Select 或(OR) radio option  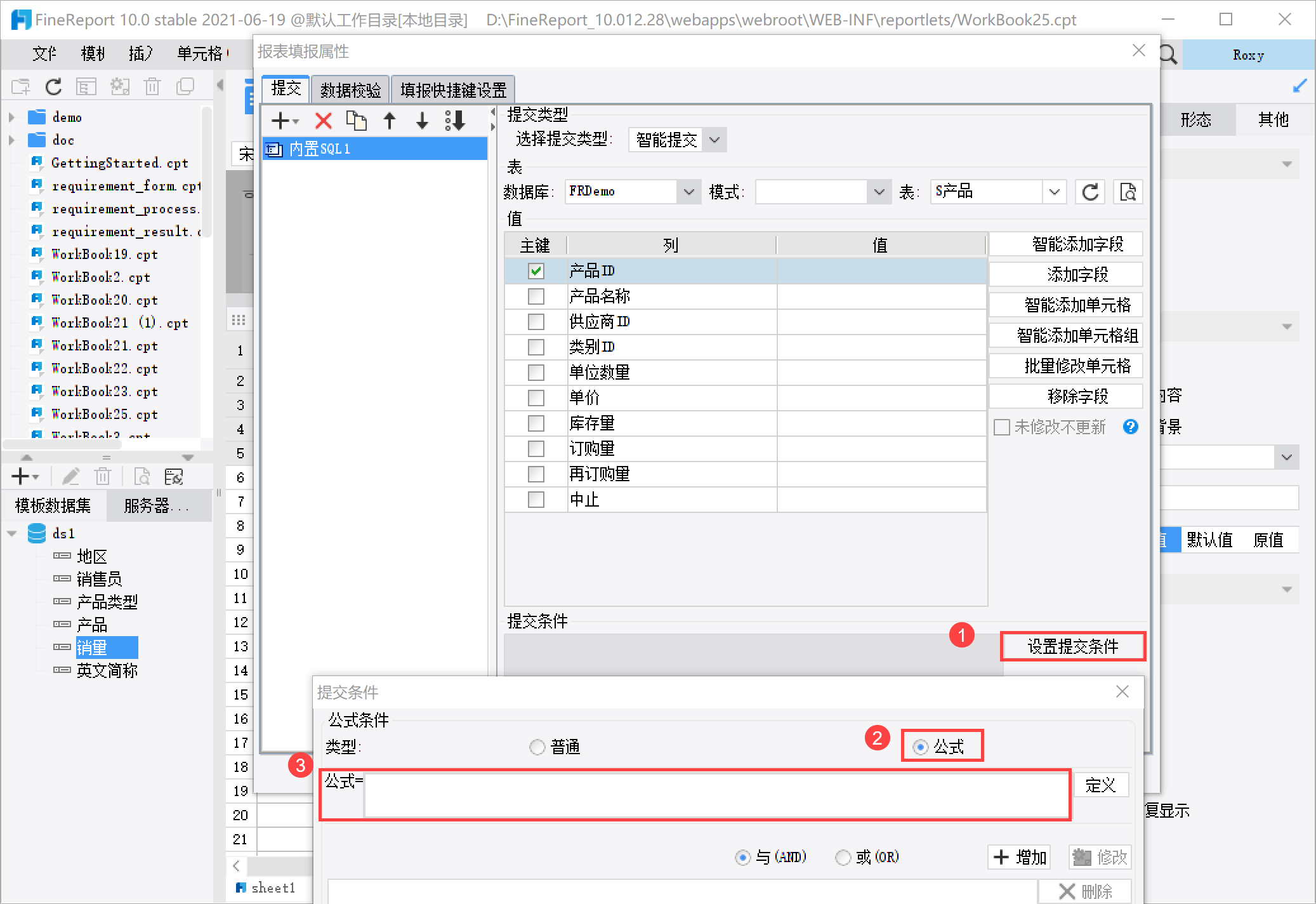click(843, 858)
